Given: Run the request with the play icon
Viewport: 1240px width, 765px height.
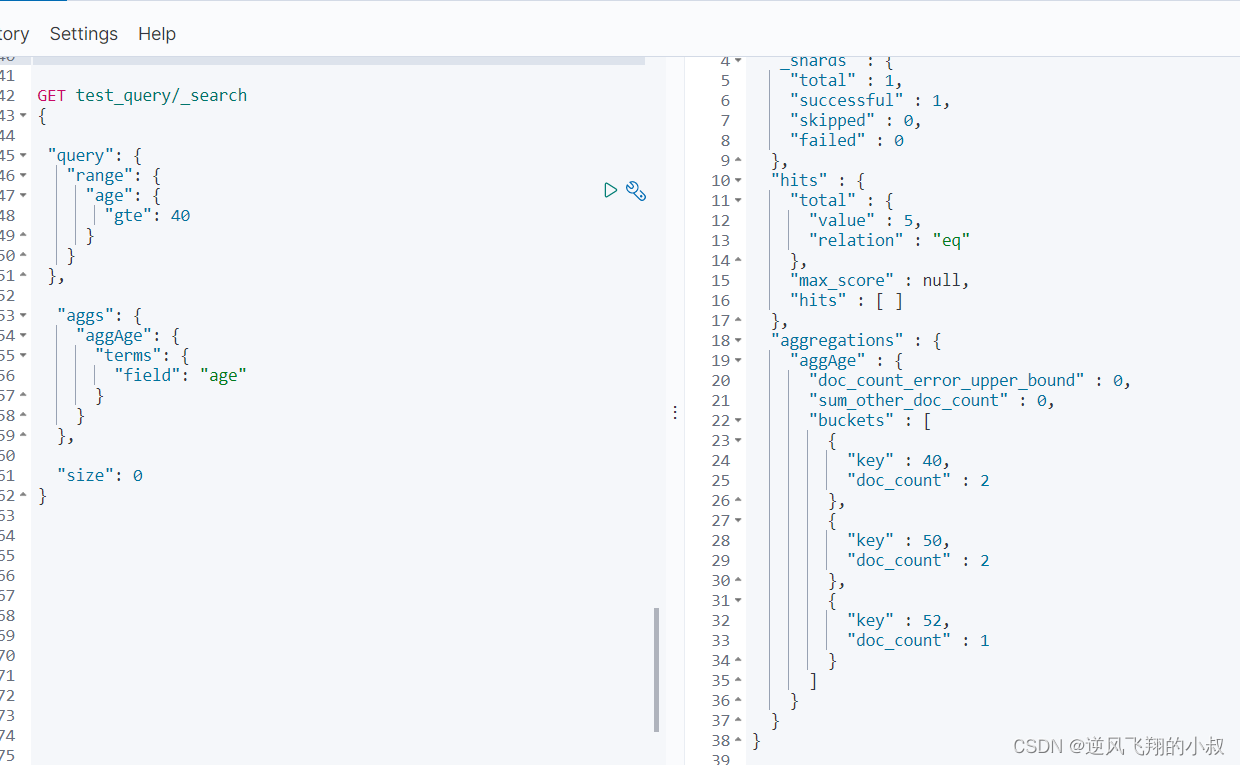Looking at the screenshot, I should [x=610, y=190].
